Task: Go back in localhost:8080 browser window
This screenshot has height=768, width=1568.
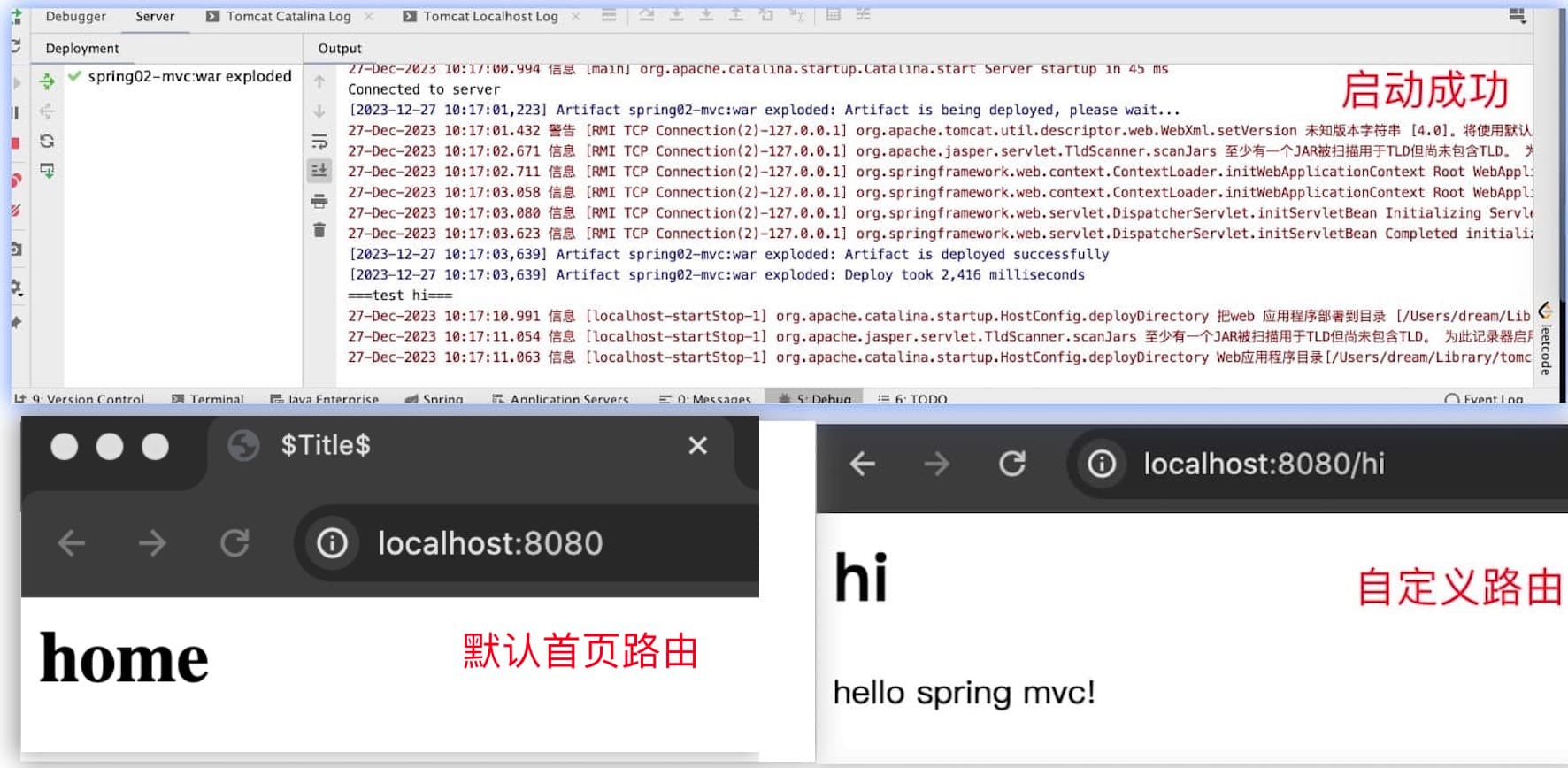Action: coord(72,542)
